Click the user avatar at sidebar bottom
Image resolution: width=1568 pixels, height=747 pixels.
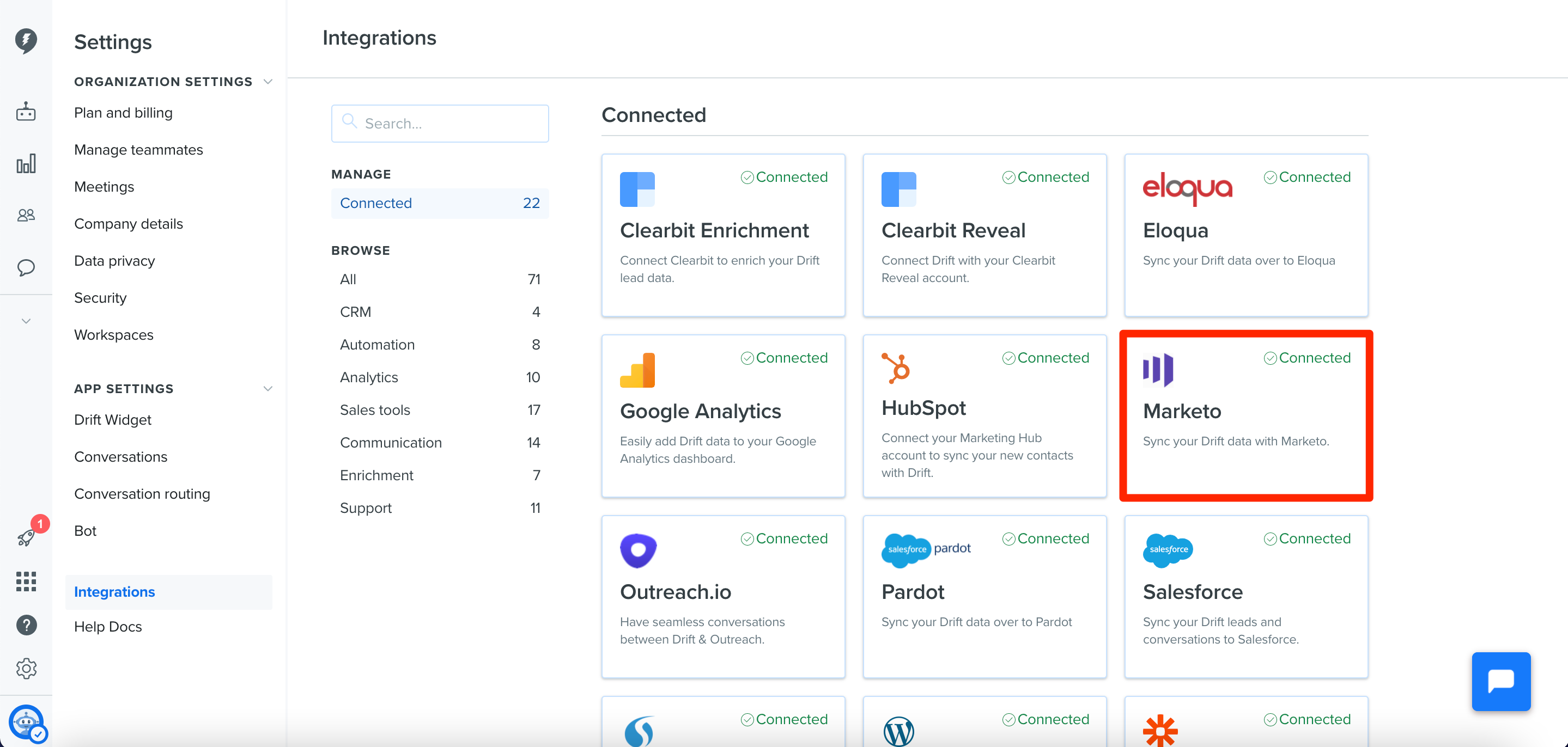27,722
